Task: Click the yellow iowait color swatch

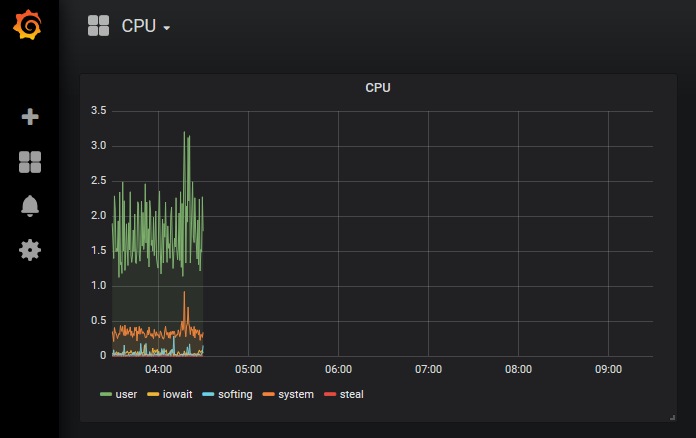Action: click(153, 395)
